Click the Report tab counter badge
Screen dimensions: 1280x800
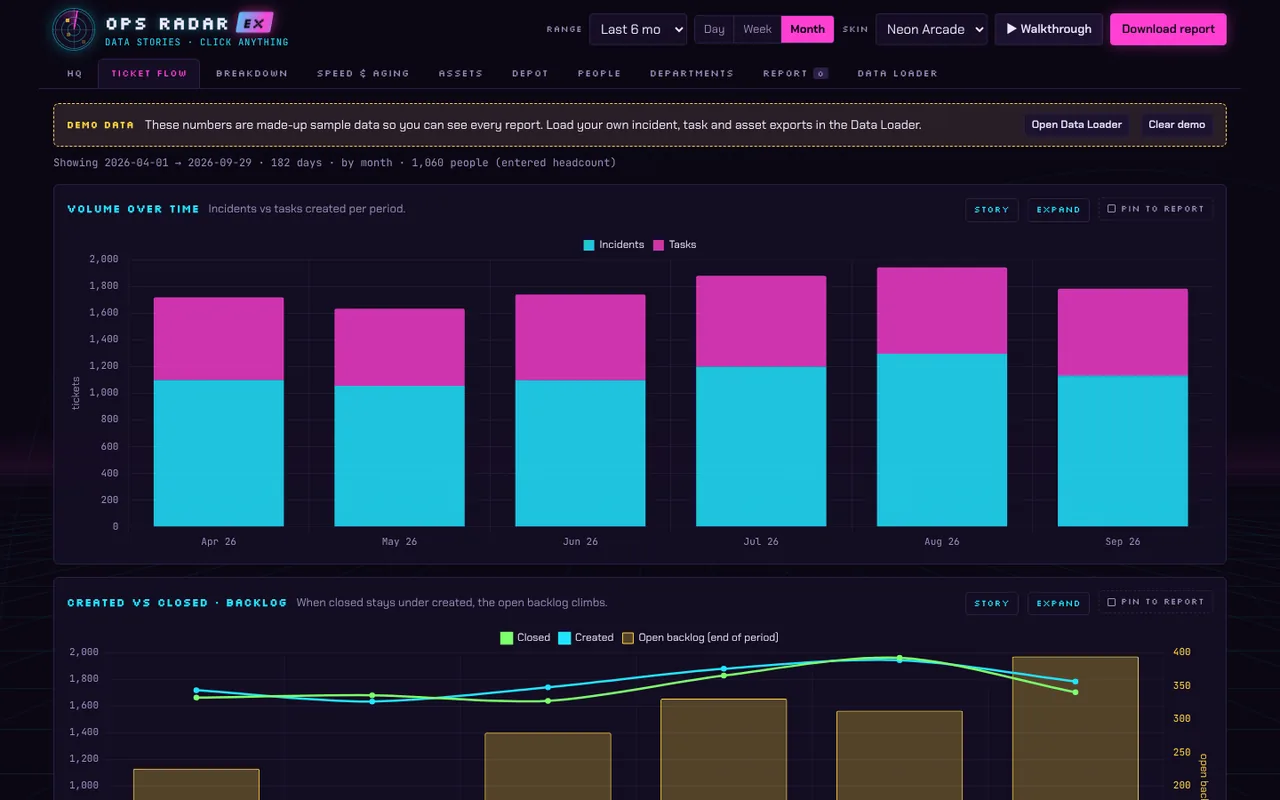820,74
